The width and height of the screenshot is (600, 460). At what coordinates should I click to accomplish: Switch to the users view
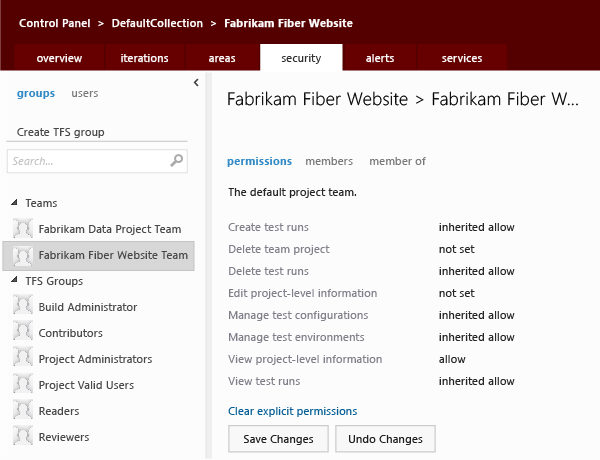85,93
